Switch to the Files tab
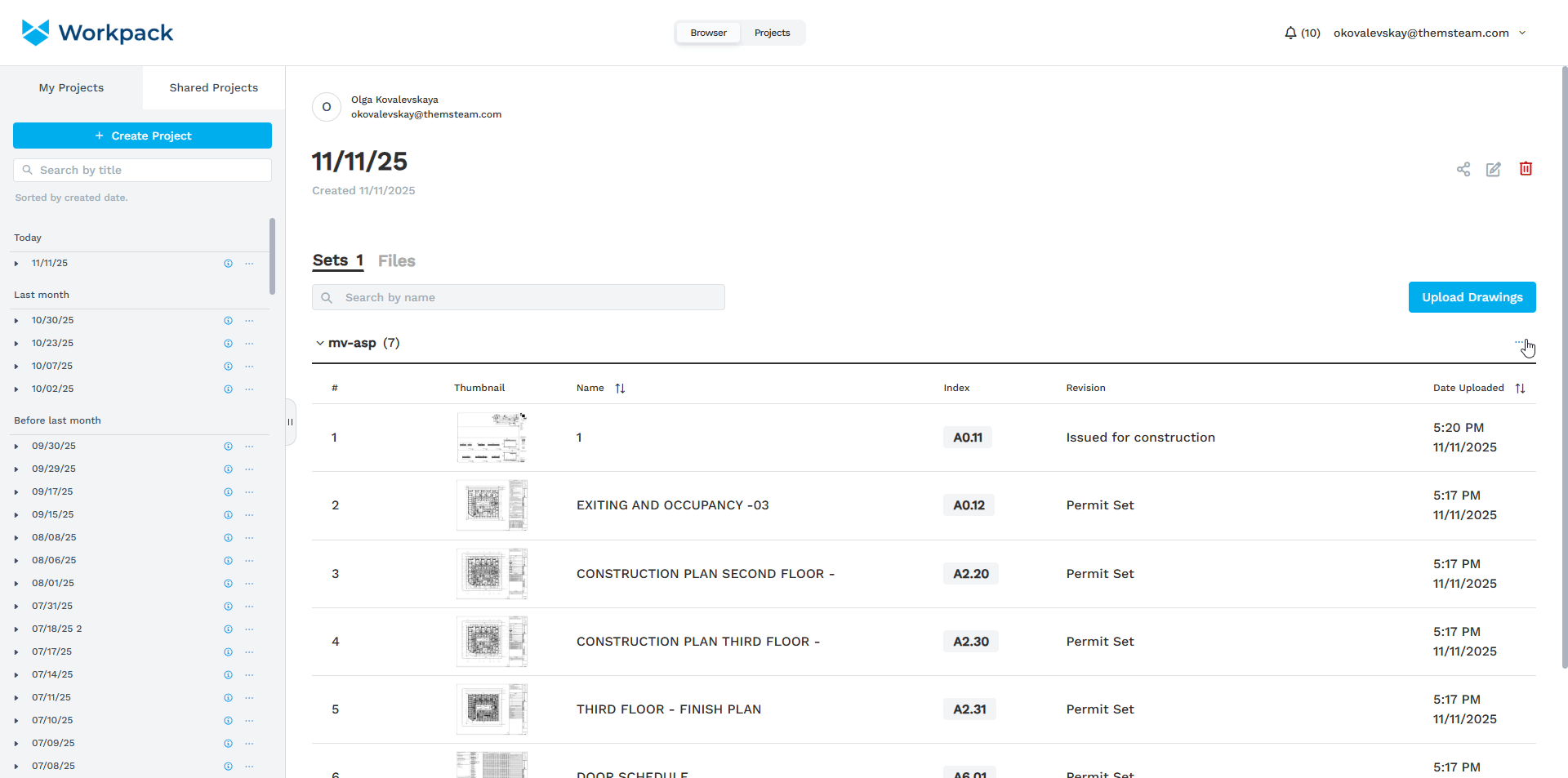 [396, 261]
